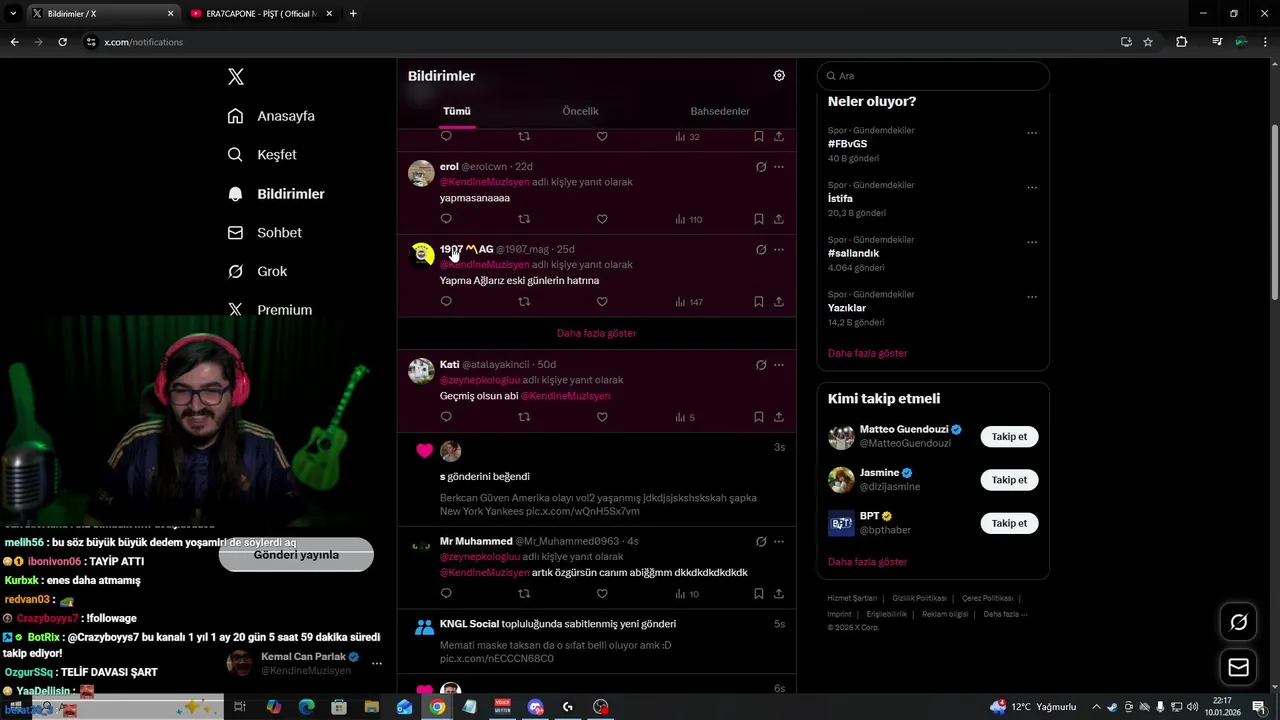Open Grok actions on erol's post

click(x=761, y=167)
